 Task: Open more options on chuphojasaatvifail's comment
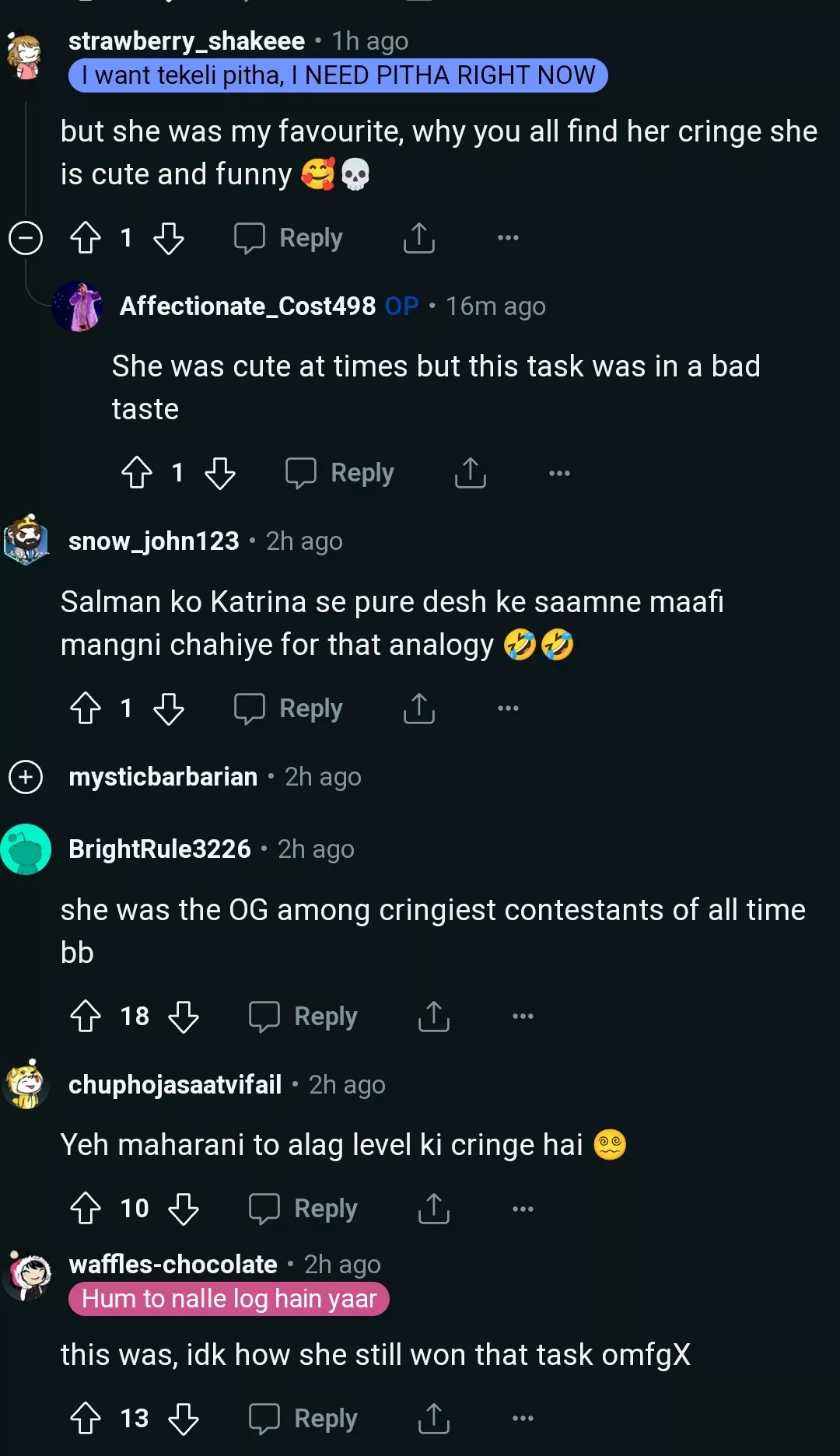(x=523, y=1209)
